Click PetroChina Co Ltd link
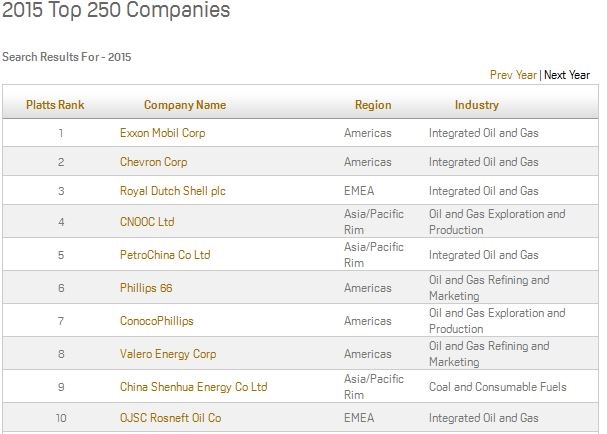Image resolution: width=607 pixels, height=434 pixels. 165,255
